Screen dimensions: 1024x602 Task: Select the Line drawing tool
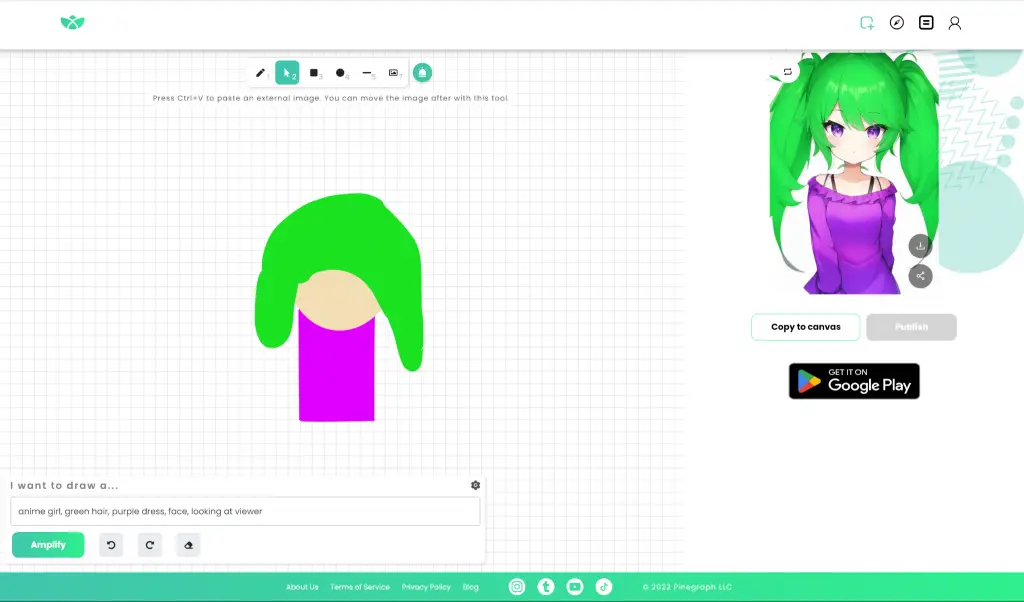[367, 72]
